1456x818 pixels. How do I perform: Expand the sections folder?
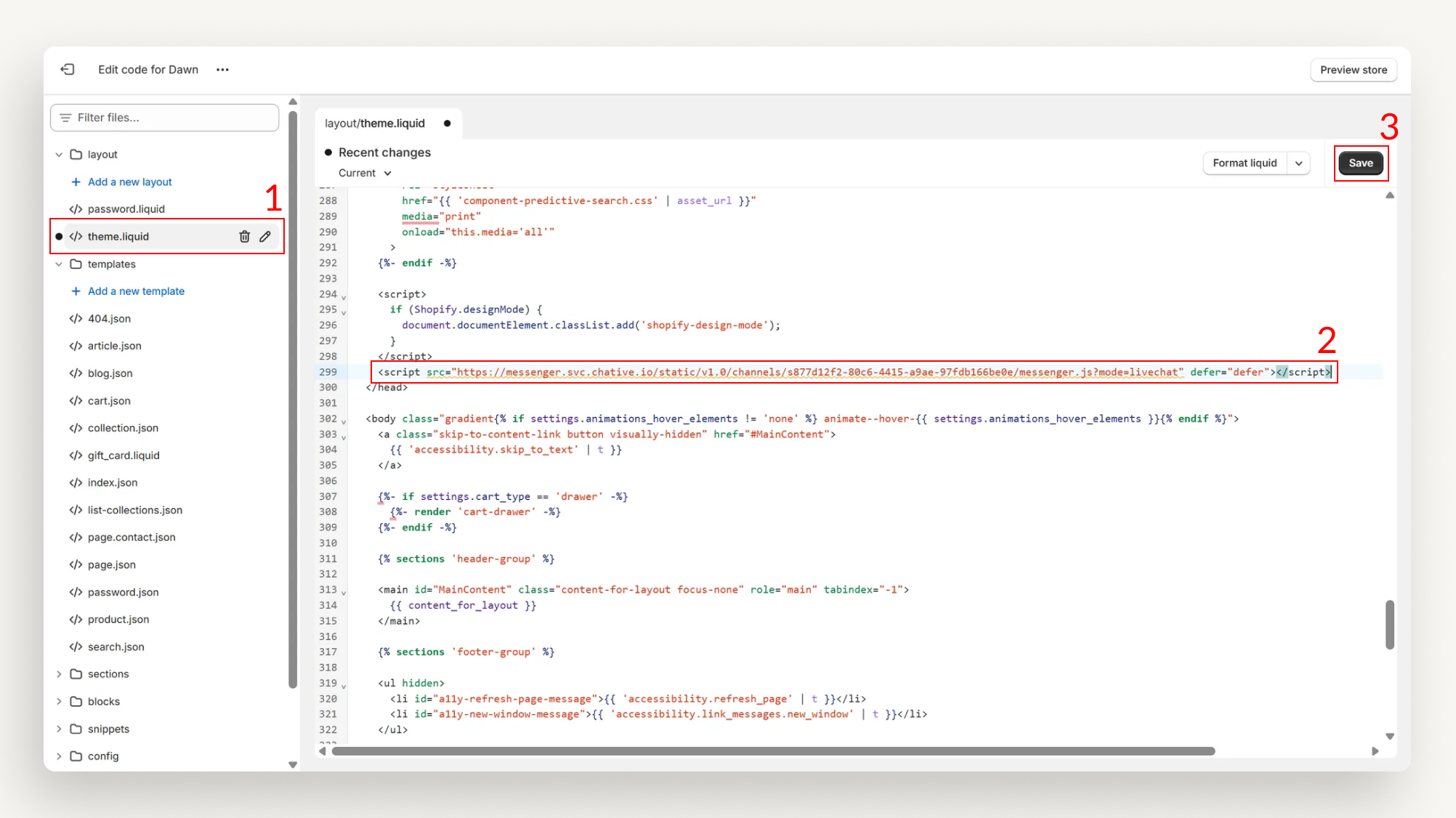coord(59,673)
